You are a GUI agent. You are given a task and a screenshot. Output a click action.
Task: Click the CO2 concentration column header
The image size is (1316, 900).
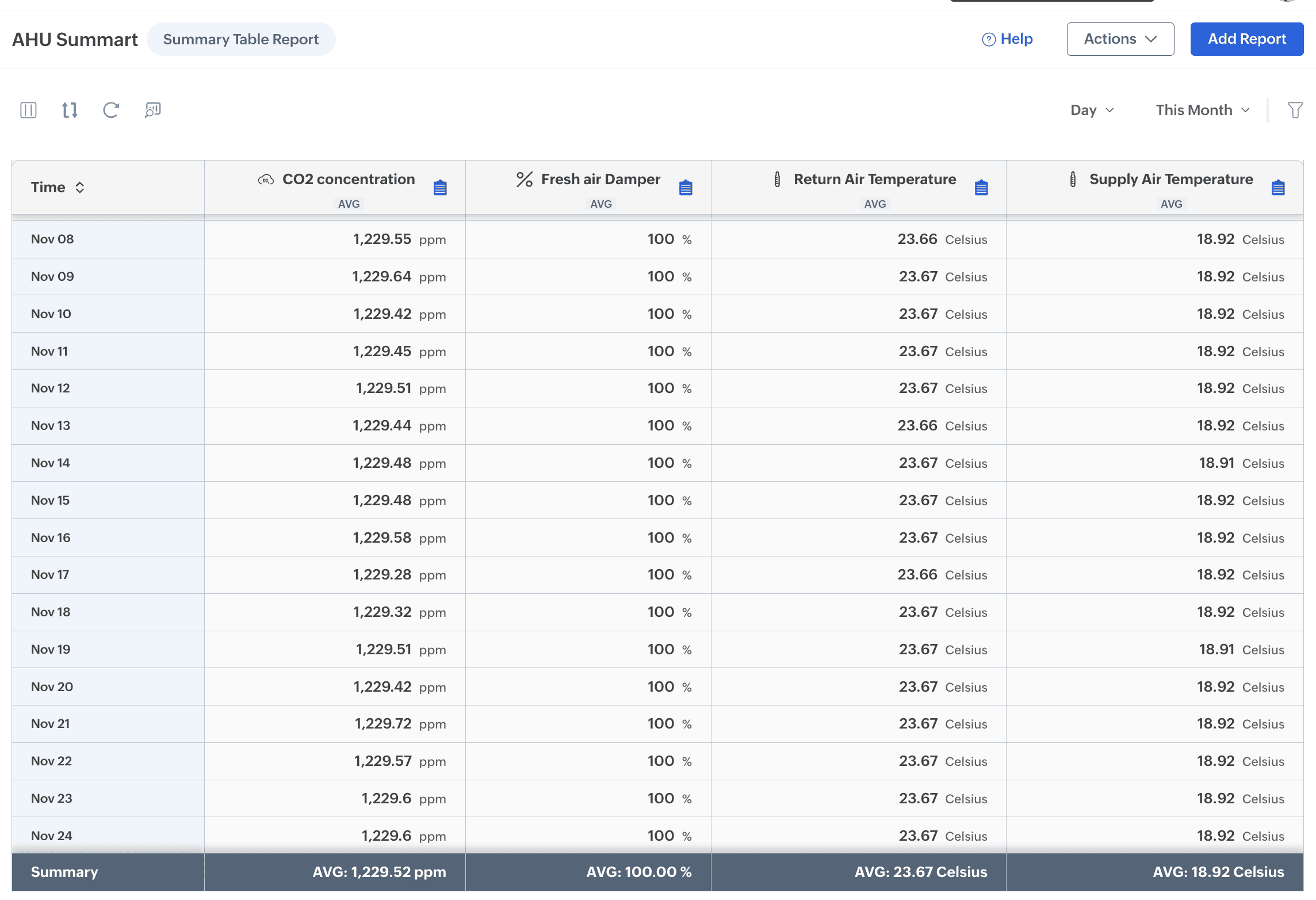(x=348, y=180)
